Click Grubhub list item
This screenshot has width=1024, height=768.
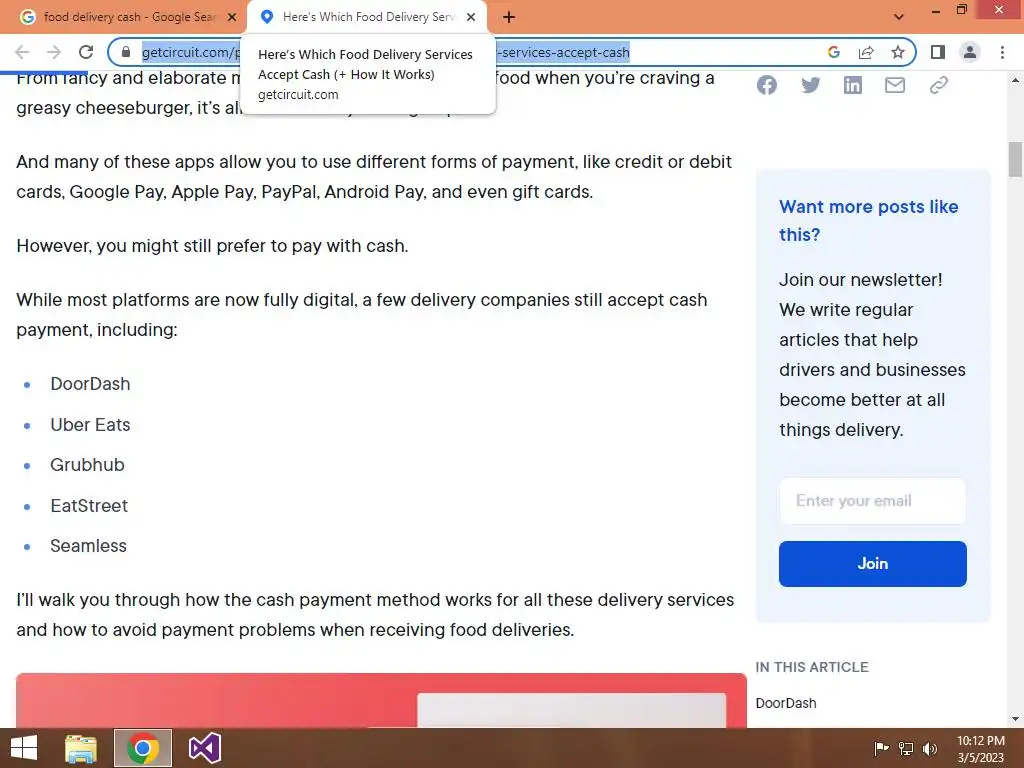[x=88, y=465]
